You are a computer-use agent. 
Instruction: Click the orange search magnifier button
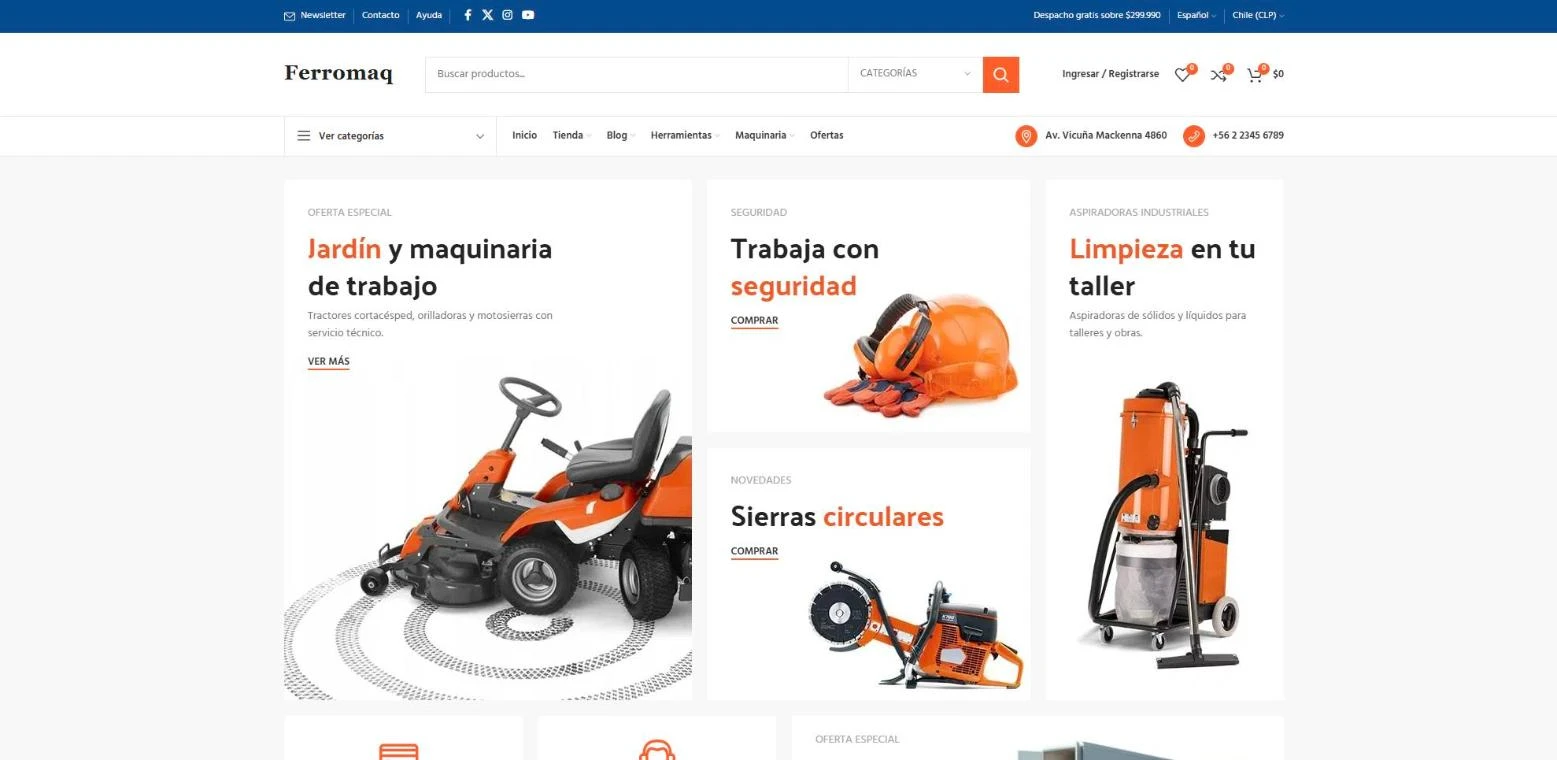coord(1001,74)
